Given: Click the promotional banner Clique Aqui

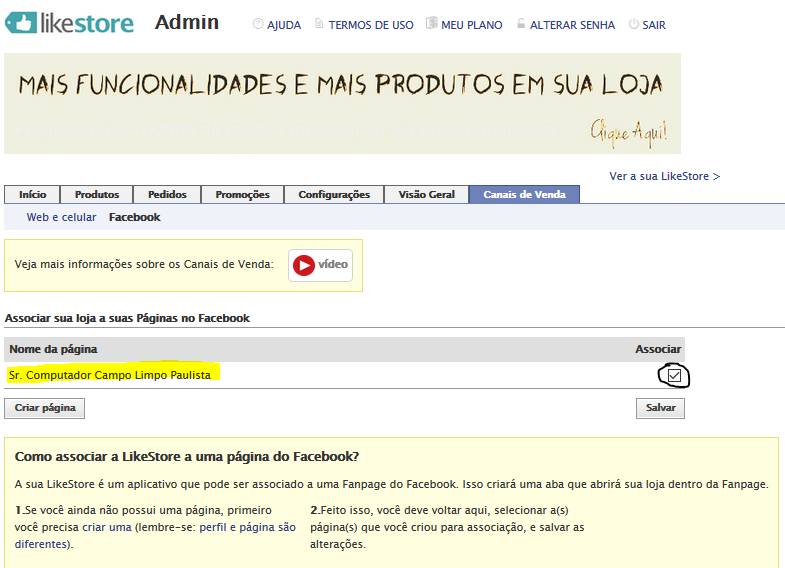Looking at the screenshot, I should pyautogui.click(x=628, y=131).
